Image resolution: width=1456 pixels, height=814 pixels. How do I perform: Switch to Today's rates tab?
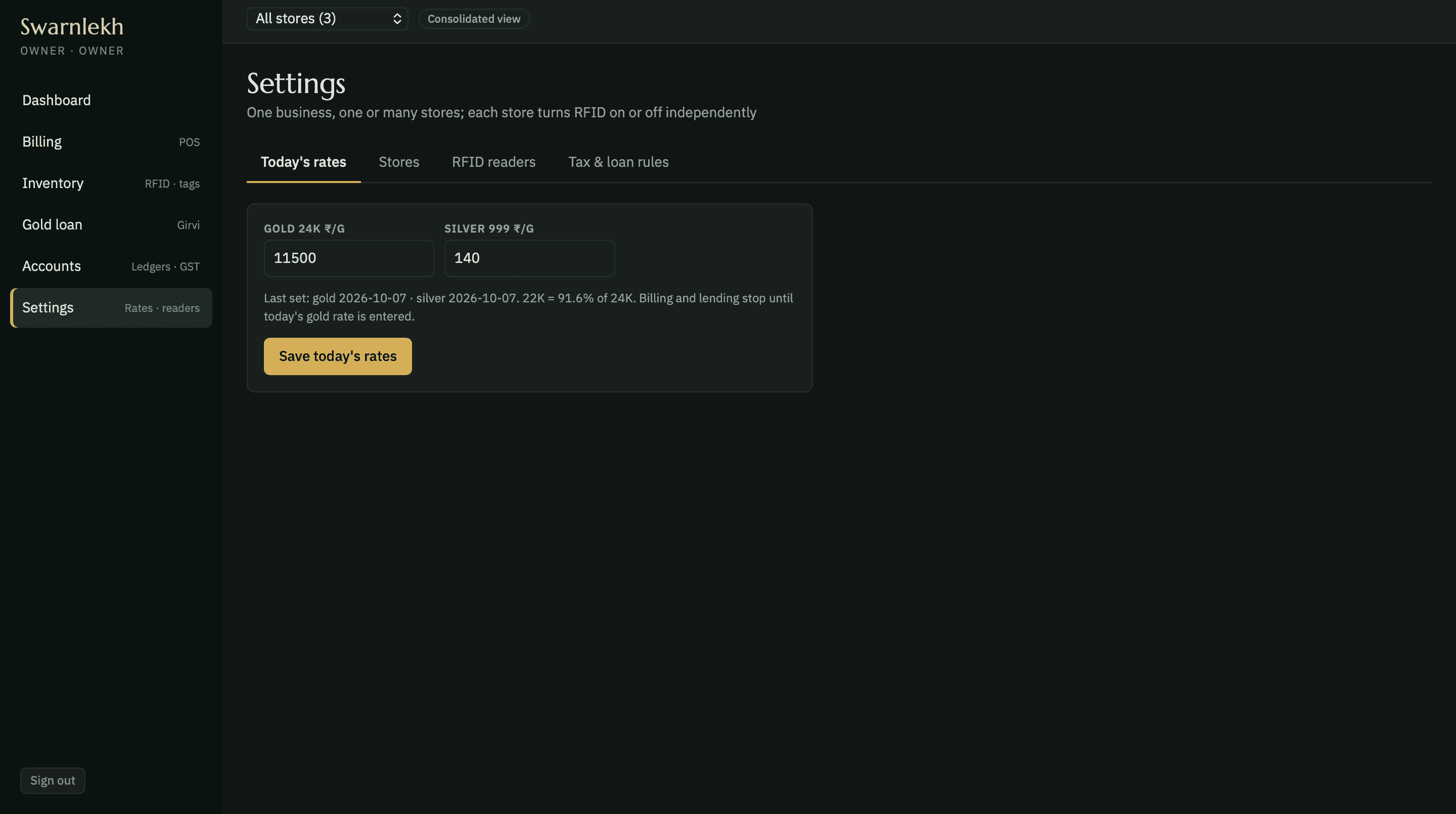click(x=303, y=162)
